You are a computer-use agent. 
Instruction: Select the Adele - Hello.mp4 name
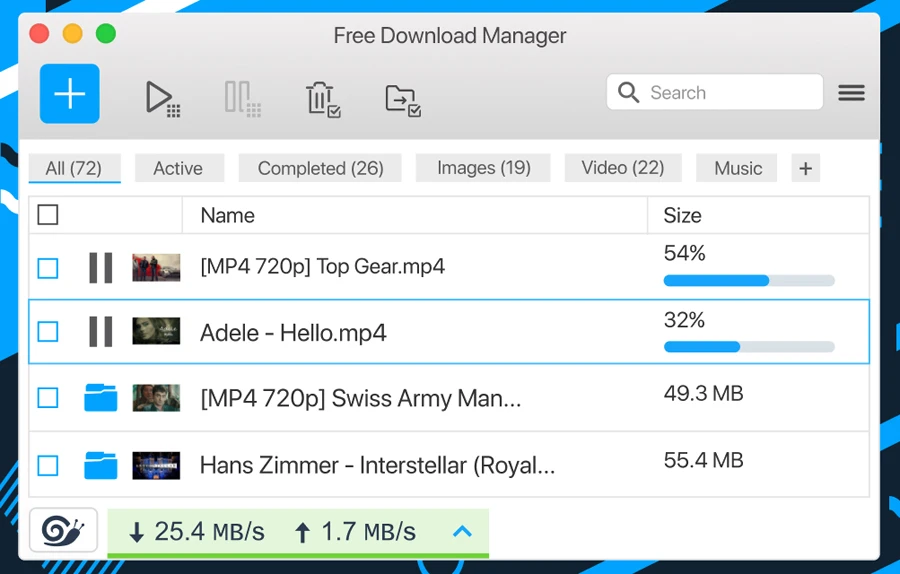pyautogui.click(x=293, y=333)
